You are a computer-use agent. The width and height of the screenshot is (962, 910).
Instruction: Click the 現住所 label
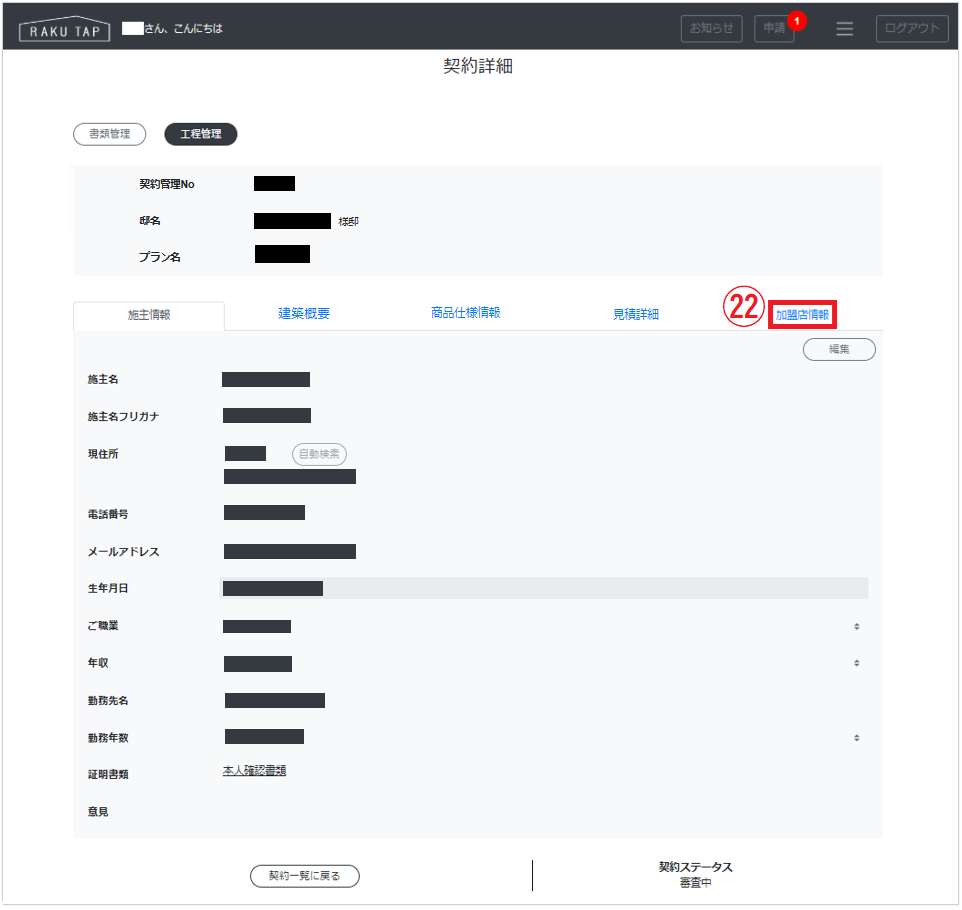(x=103, y=454)
